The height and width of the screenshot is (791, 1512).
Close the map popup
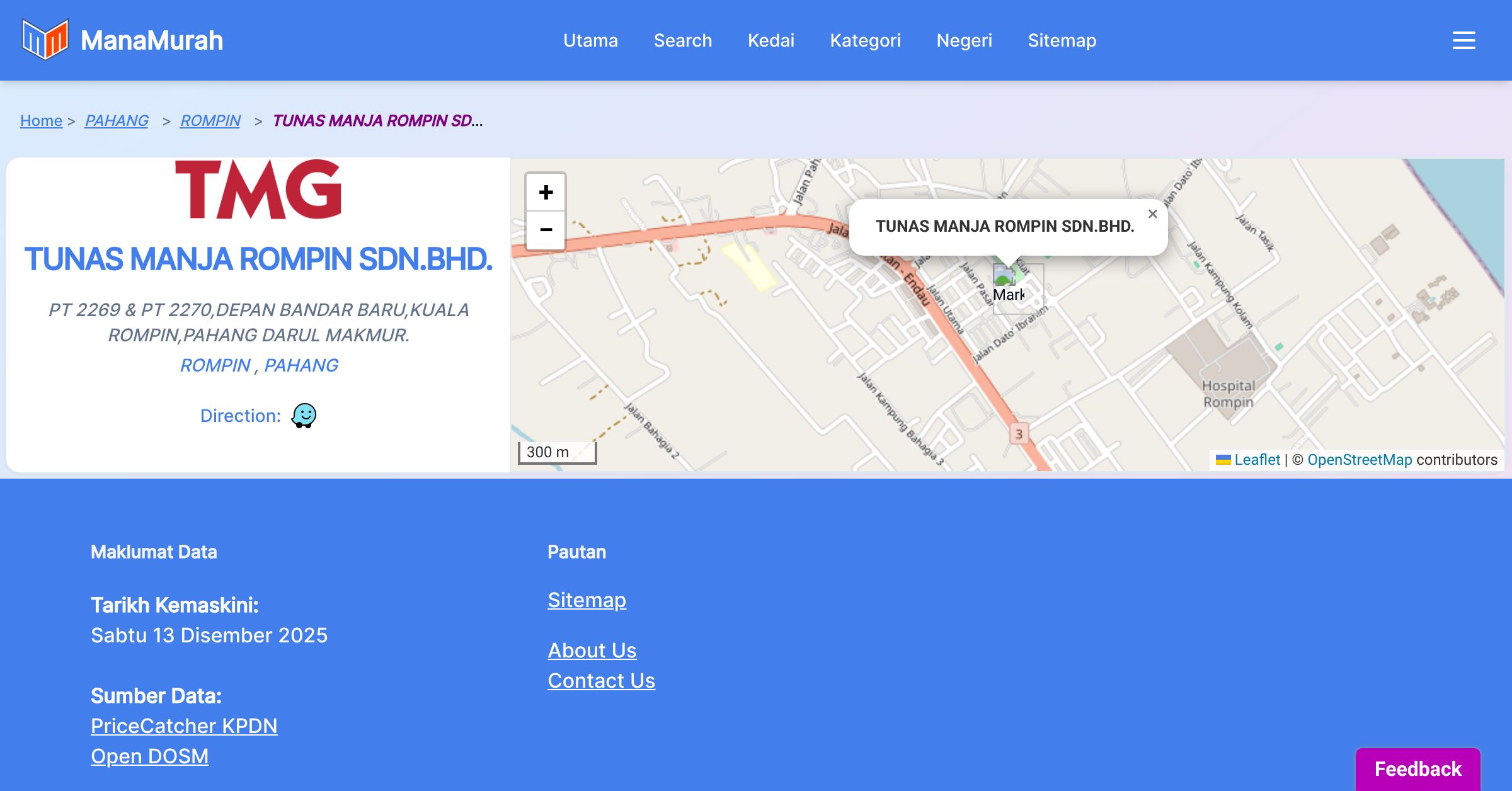(x=1152, y=214)
